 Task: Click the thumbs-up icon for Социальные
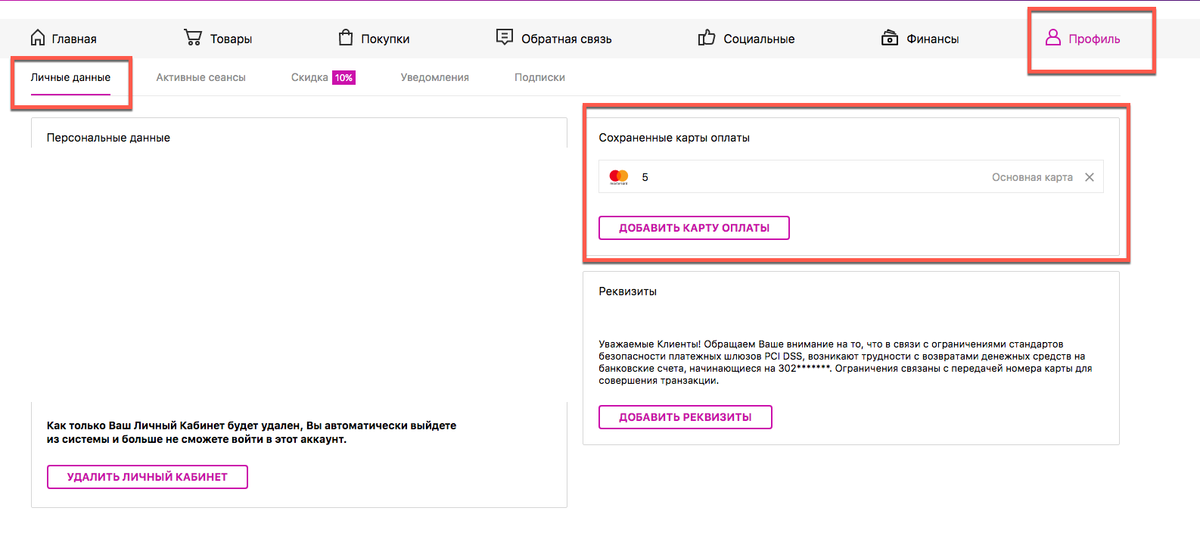[x=707, y=38]
